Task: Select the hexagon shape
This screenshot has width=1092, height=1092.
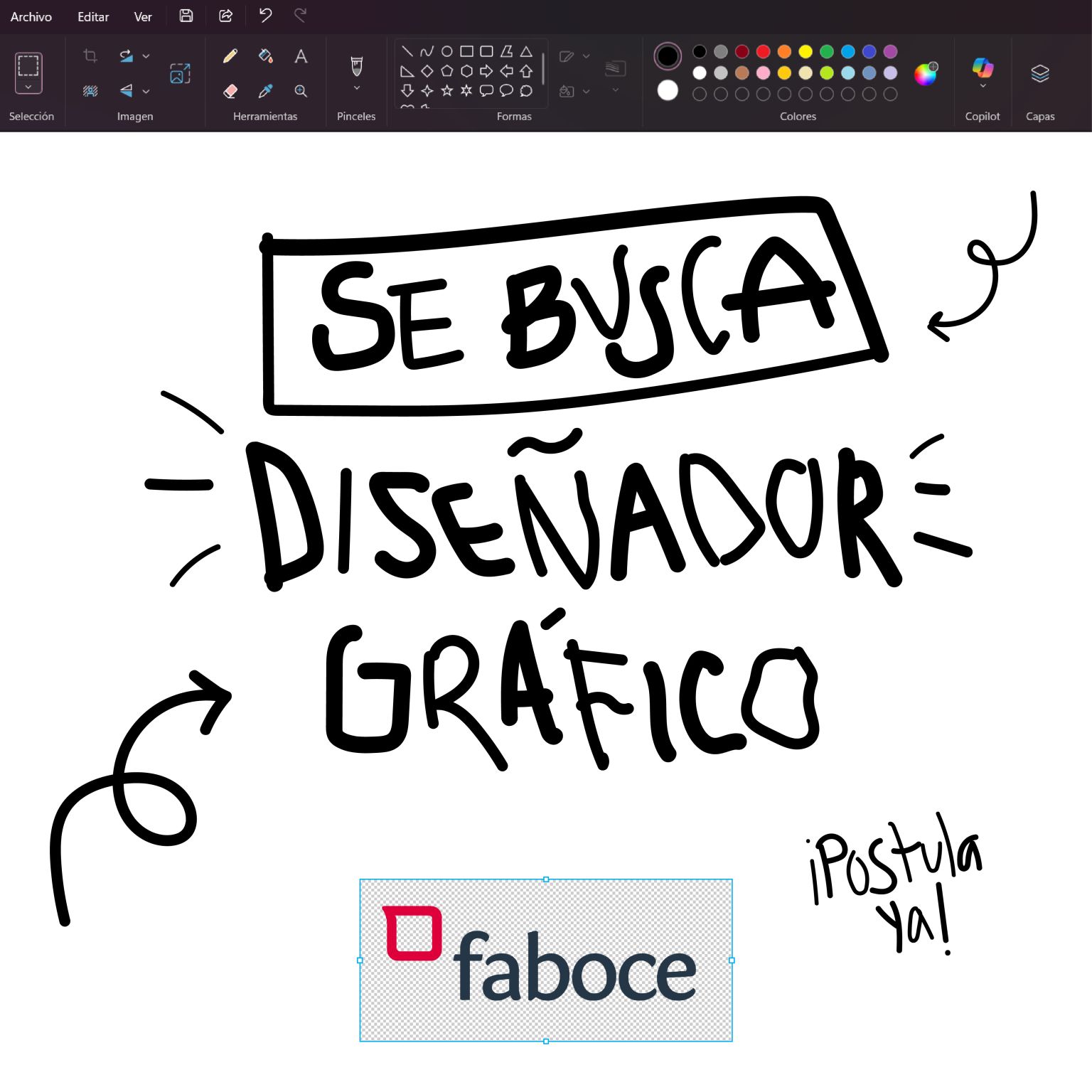Action: (x=466, y=71)
